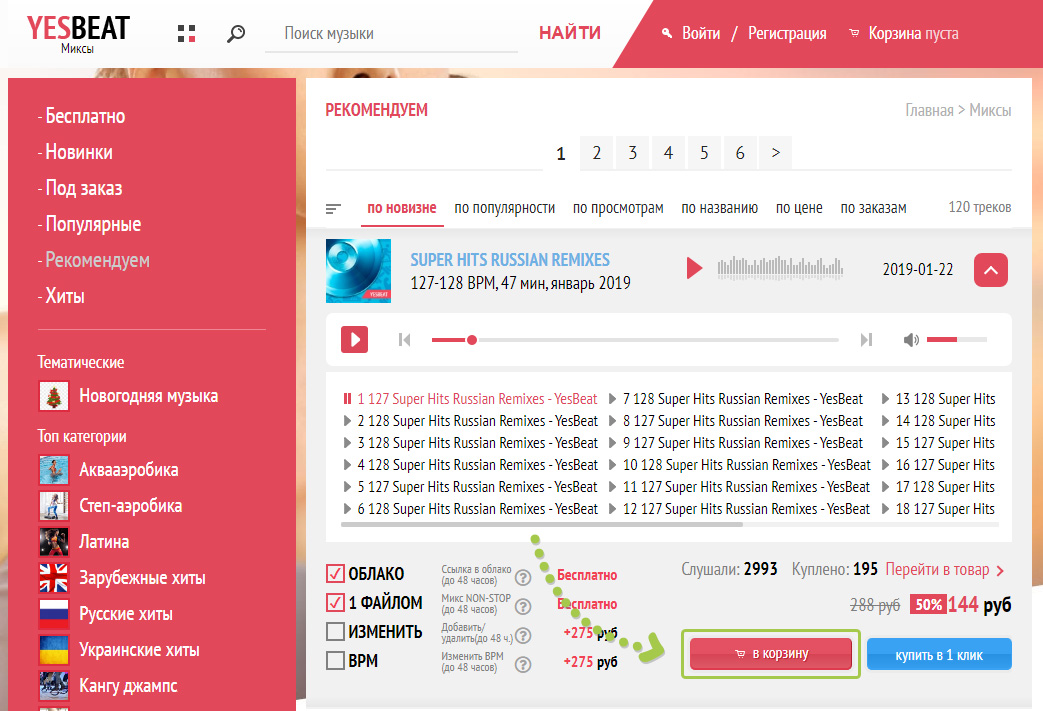
Task: Click help icon next to ОБЛАКО option
Action: (x=522, y=577)
